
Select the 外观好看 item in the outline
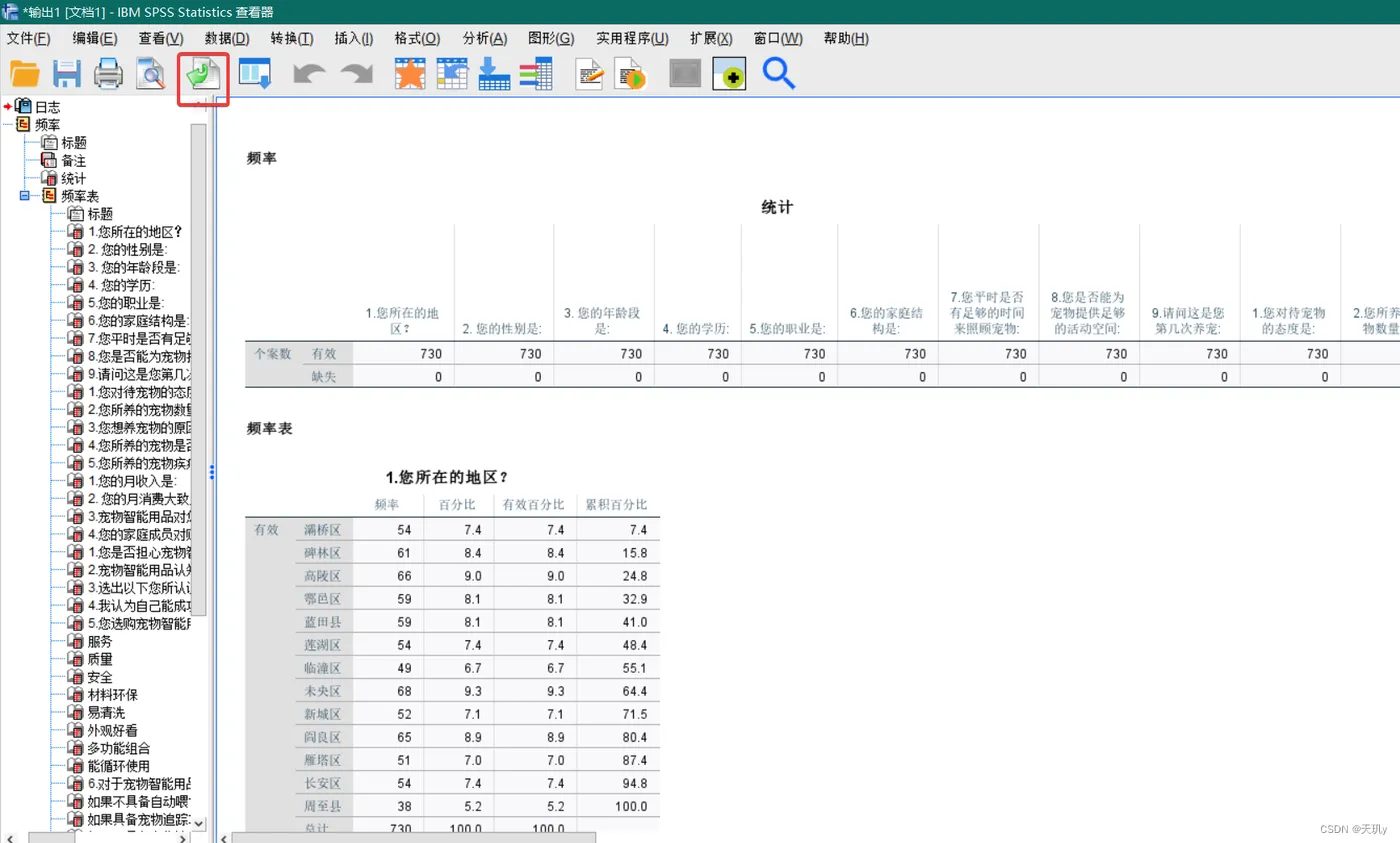coord(113,731)
